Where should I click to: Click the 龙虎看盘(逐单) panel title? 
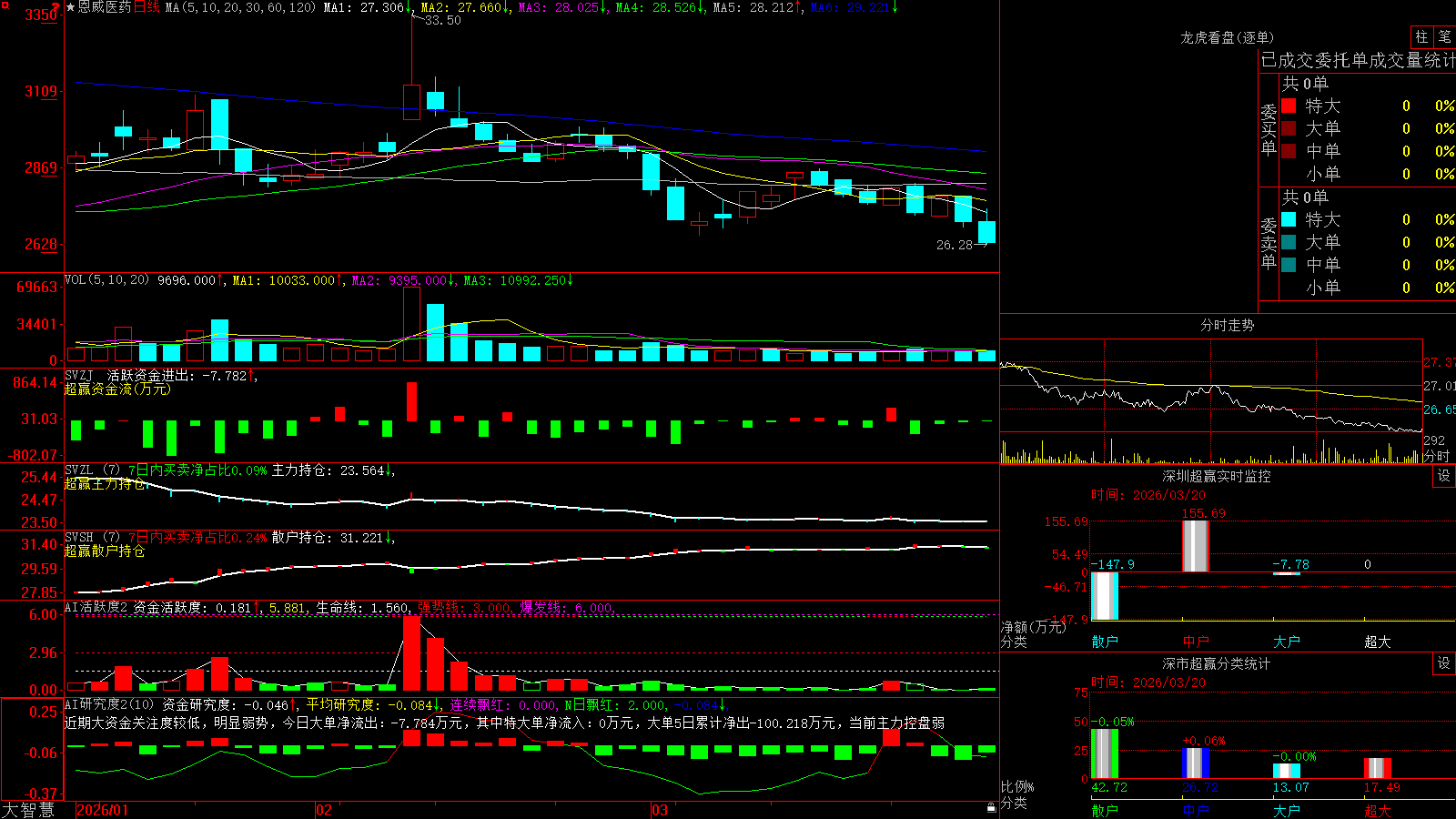(1227, 37)
